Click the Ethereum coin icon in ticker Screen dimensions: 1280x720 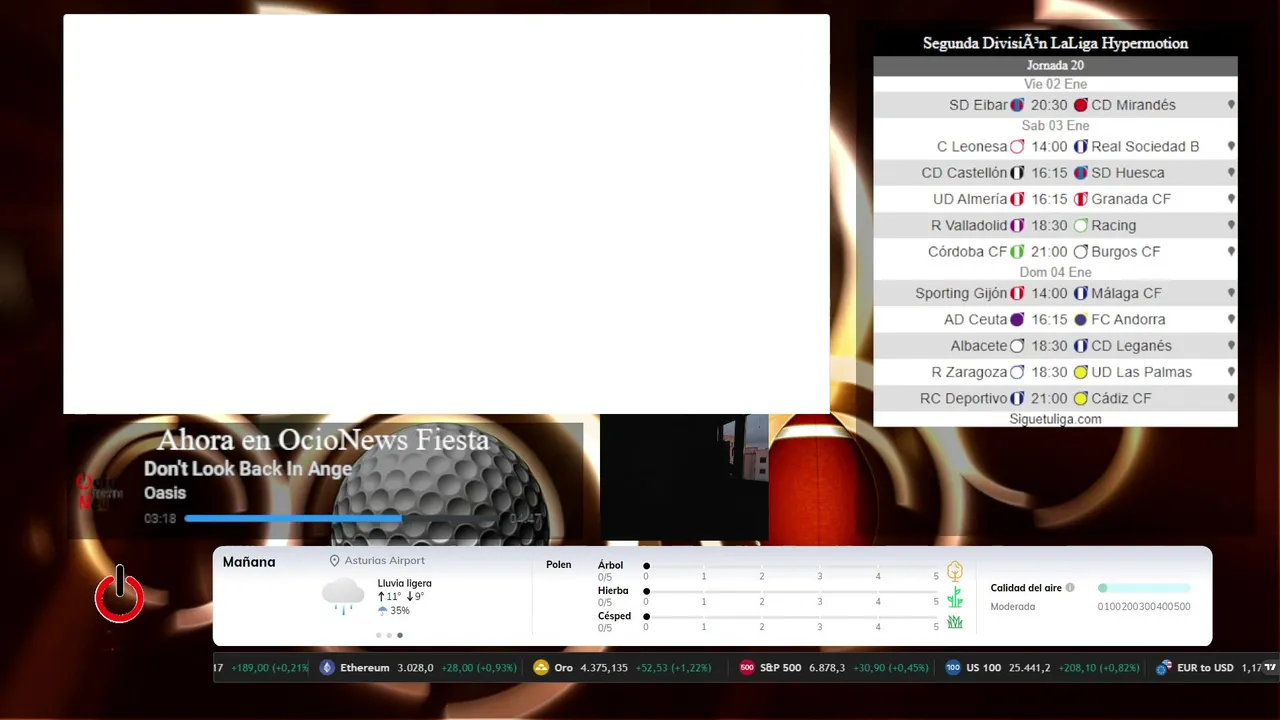click(x=327, y=668)
